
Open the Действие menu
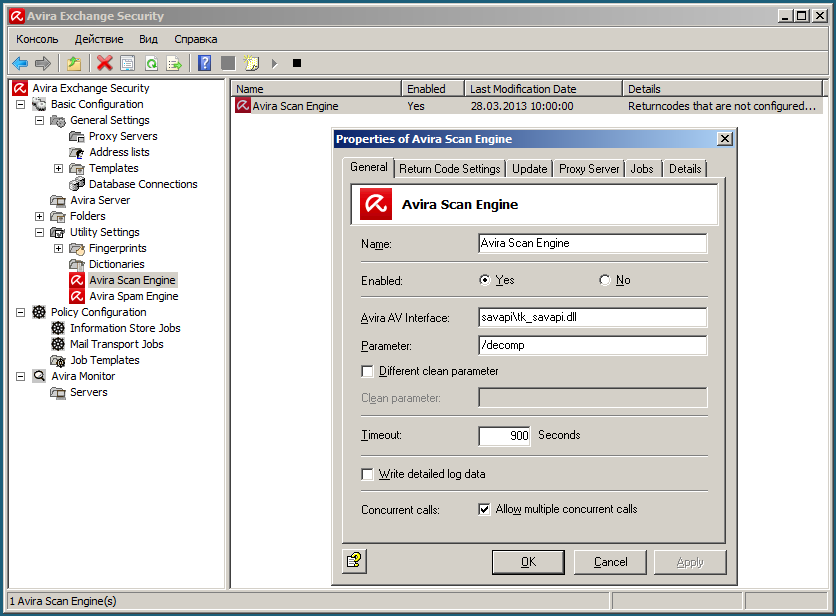pos(99,39)
